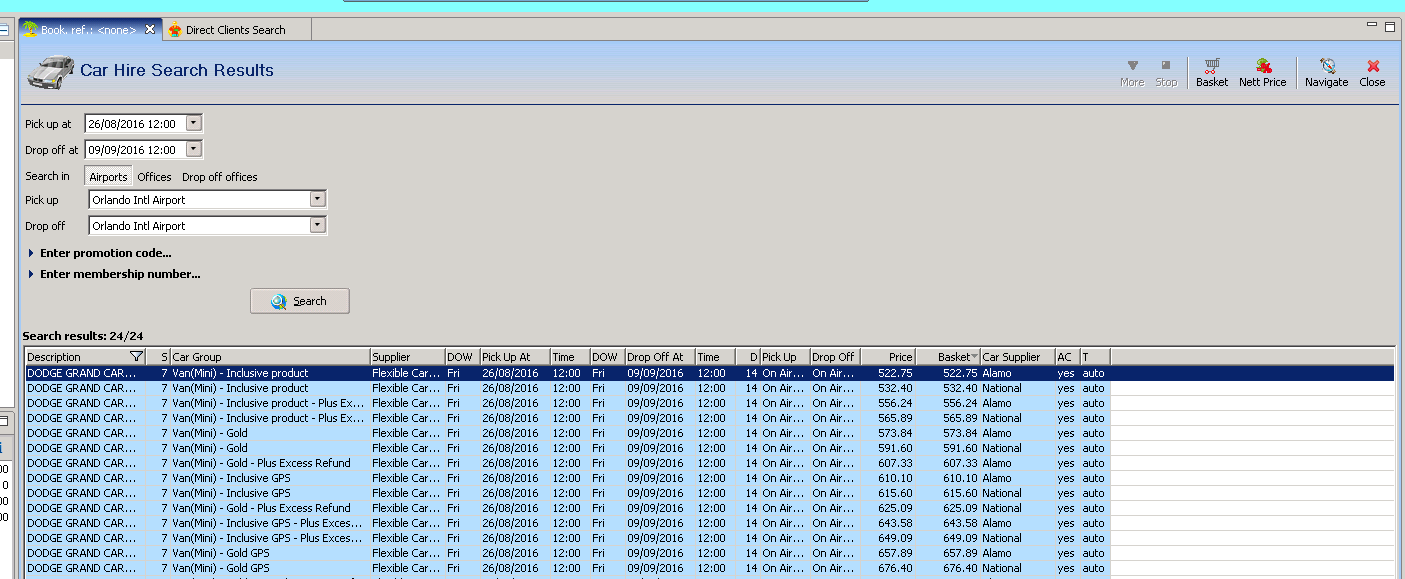Select the result row priced 522.75
Screen dimensions: 1405x579
pyautogui.click(x=709, y=373)
